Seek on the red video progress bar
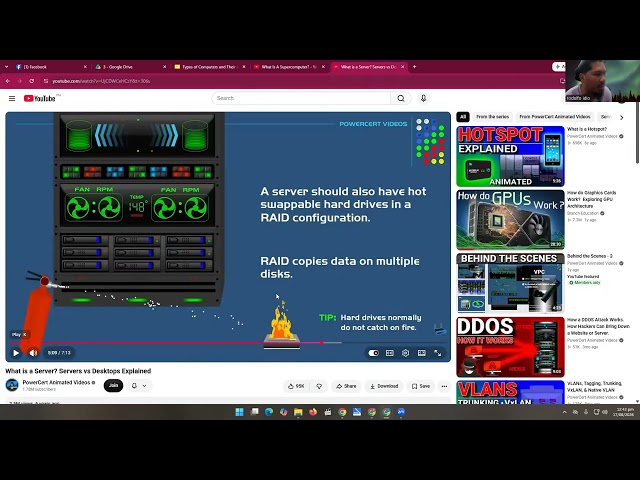 165,342
